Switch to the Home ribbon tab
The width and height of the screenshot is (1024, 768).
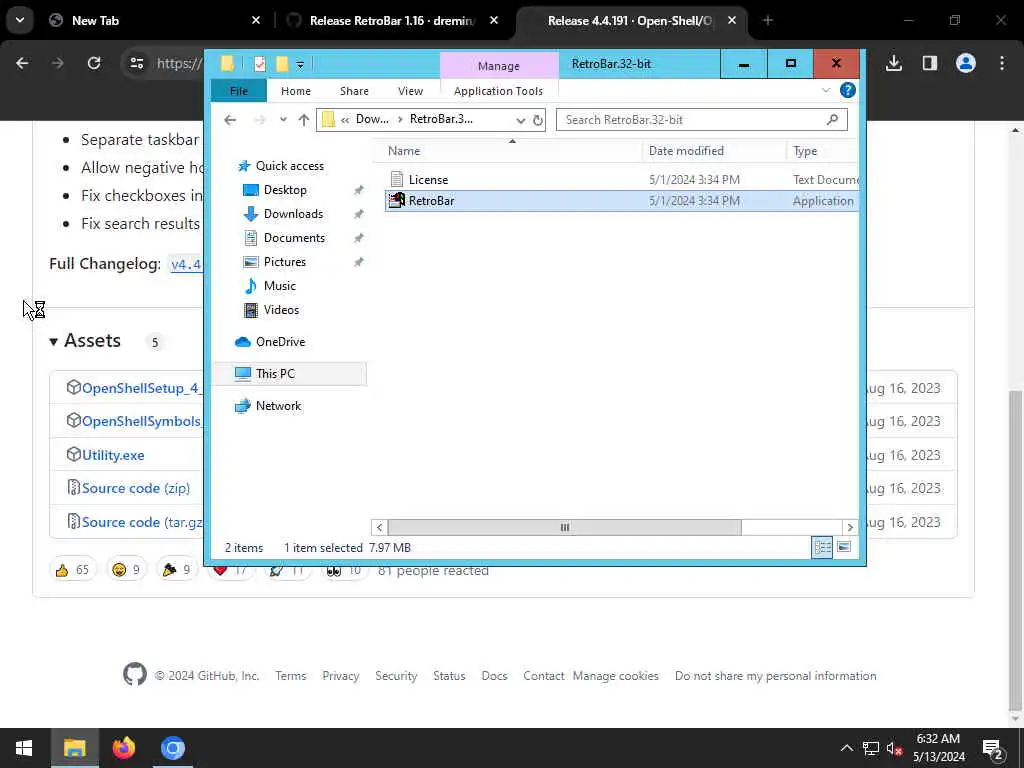[295, 91]
